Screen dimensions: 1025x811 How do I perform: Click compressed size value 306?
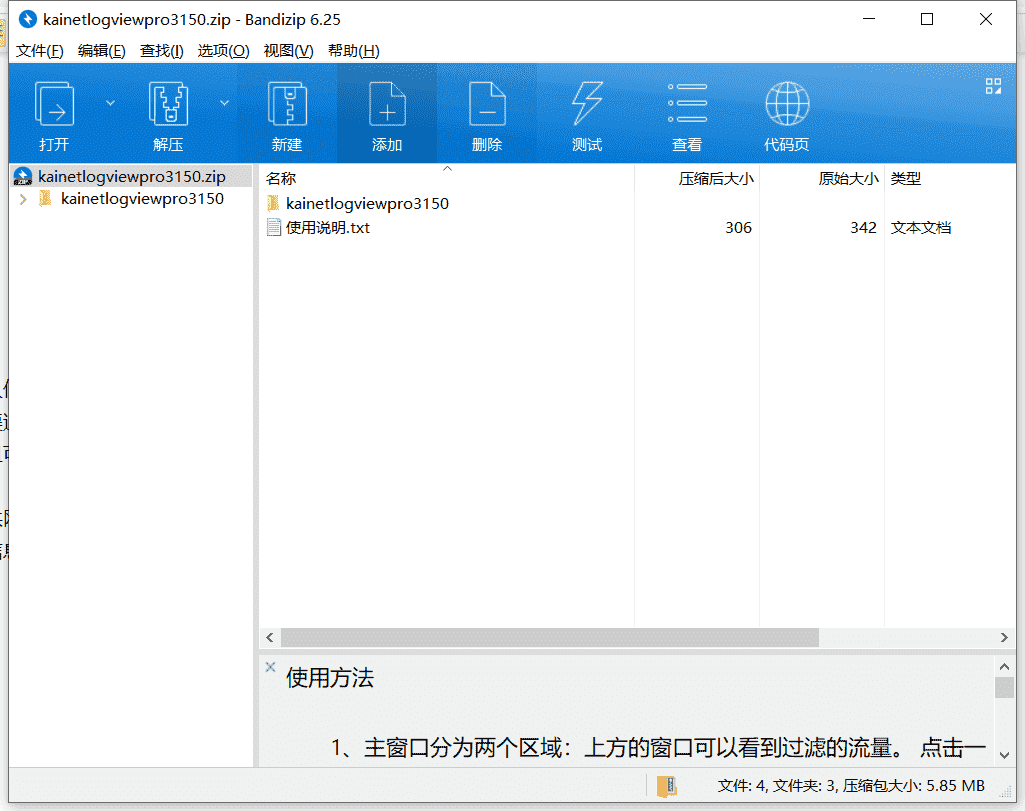point(738,227)
